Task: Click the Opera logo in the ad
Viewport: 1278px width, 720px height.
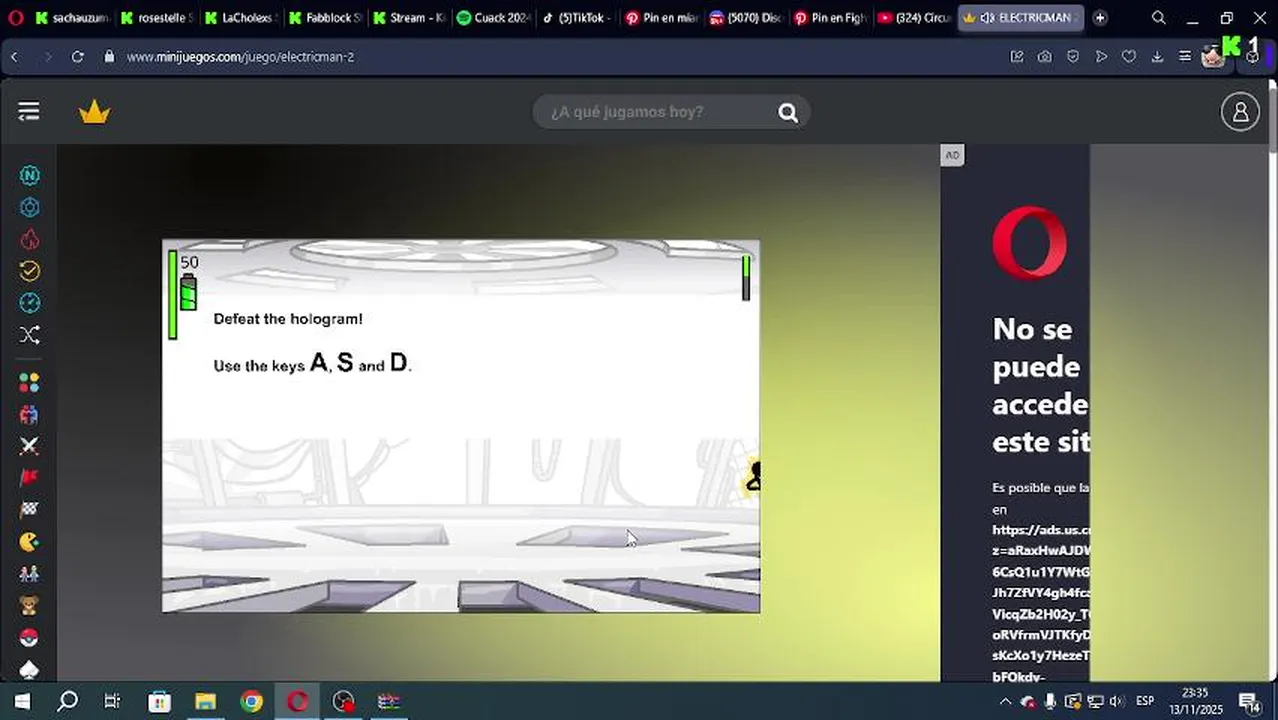Action: (x=1030, y=242)
